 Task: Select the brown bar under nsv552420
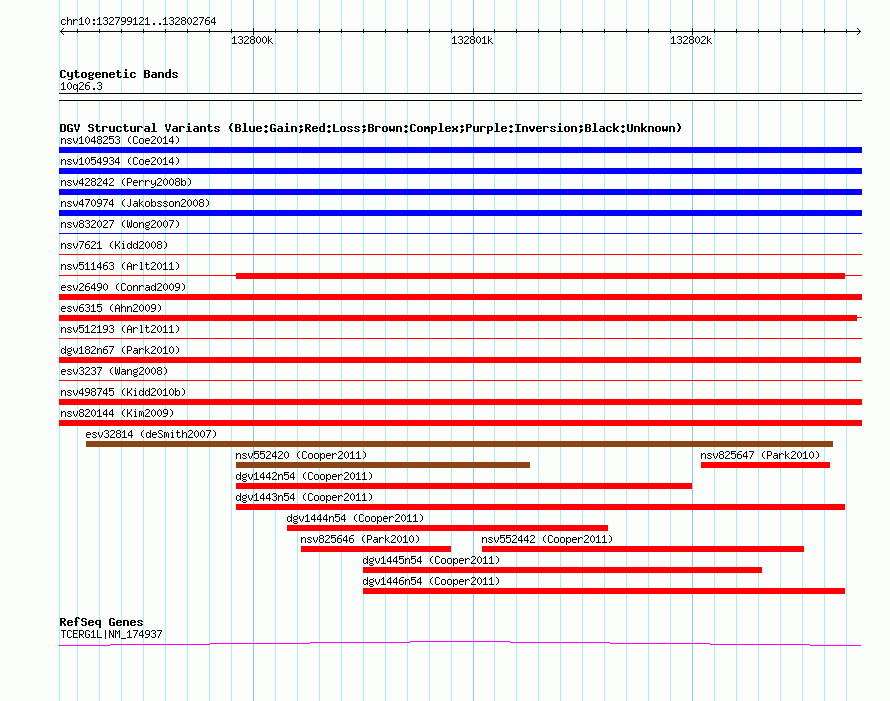[383, 465]
